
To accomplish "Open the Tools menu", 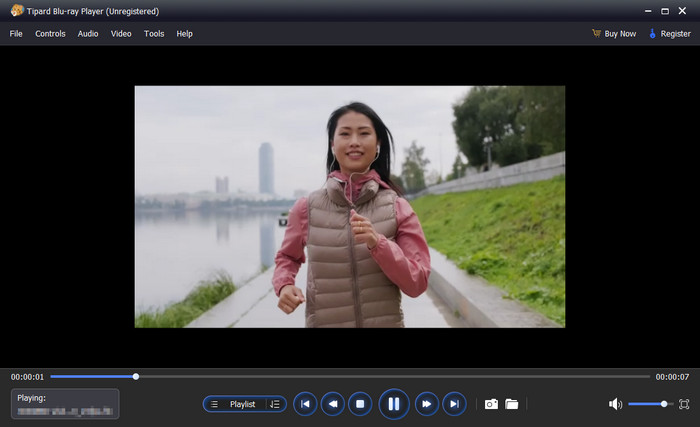I will pos(154,34).
